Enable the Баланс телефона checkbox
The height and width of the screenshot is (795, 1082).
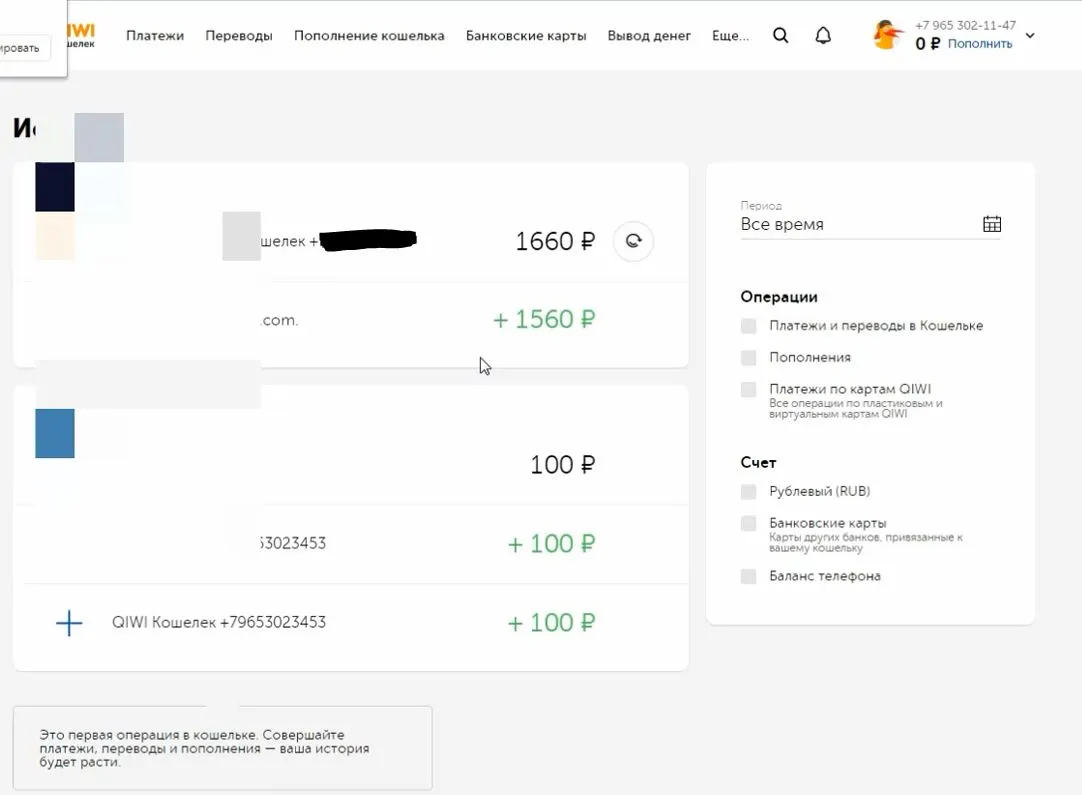[749, 576]
